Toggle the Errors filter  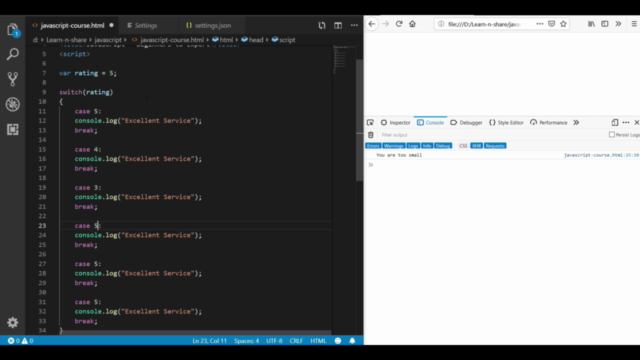(x=373, y=146)
